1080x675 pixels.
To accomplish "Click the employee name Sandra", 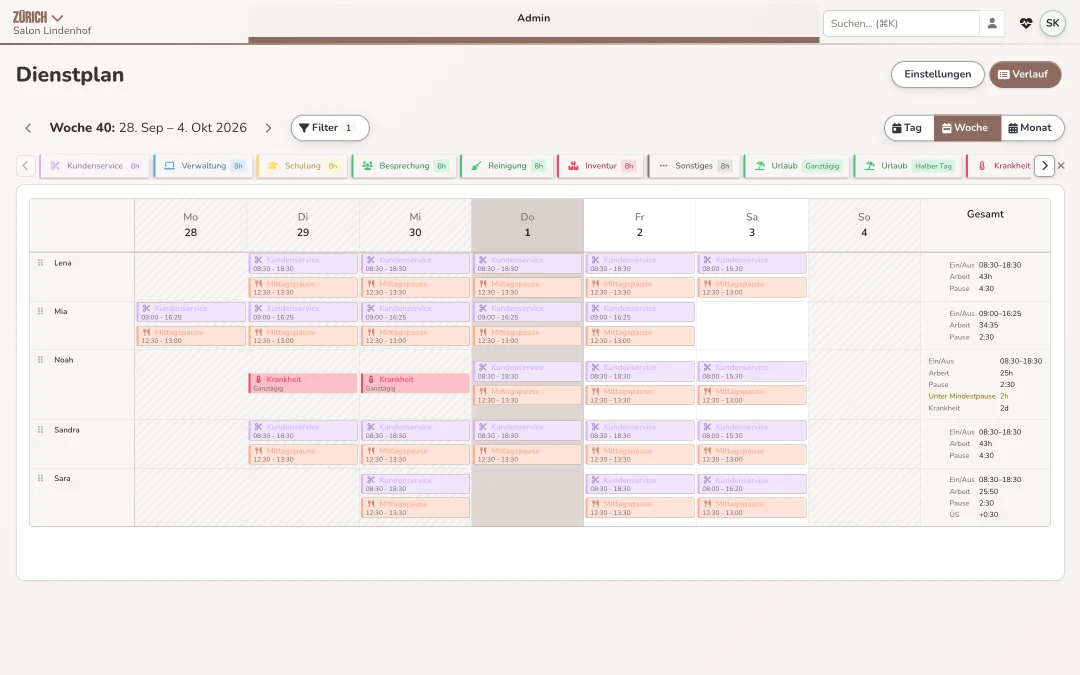I will (67, 430).
